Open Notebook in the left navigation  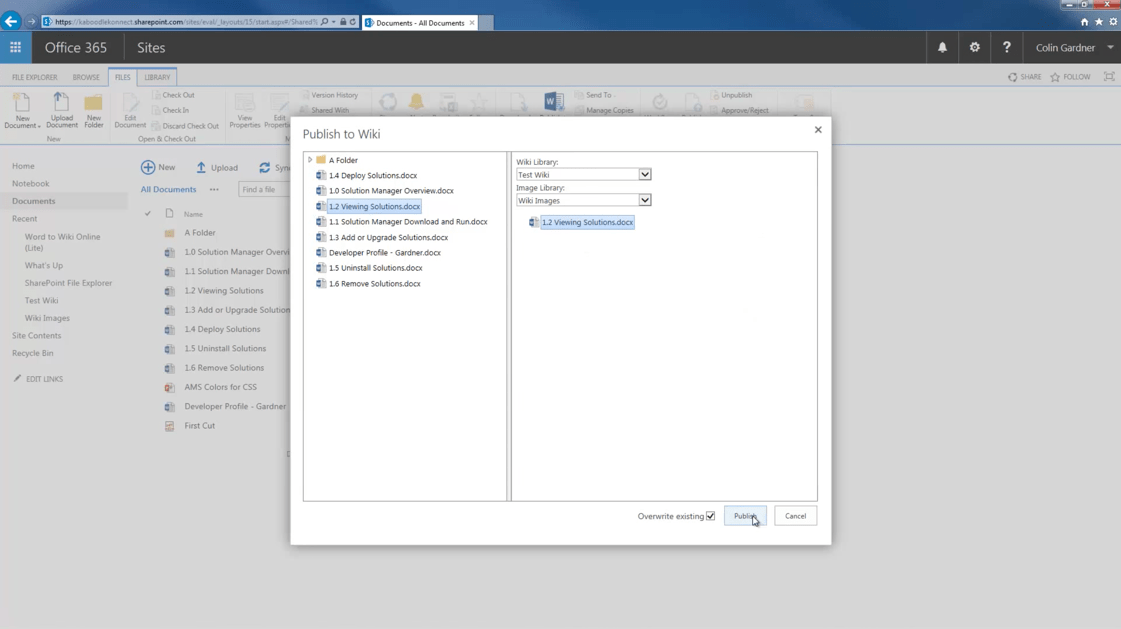point(31,184)
